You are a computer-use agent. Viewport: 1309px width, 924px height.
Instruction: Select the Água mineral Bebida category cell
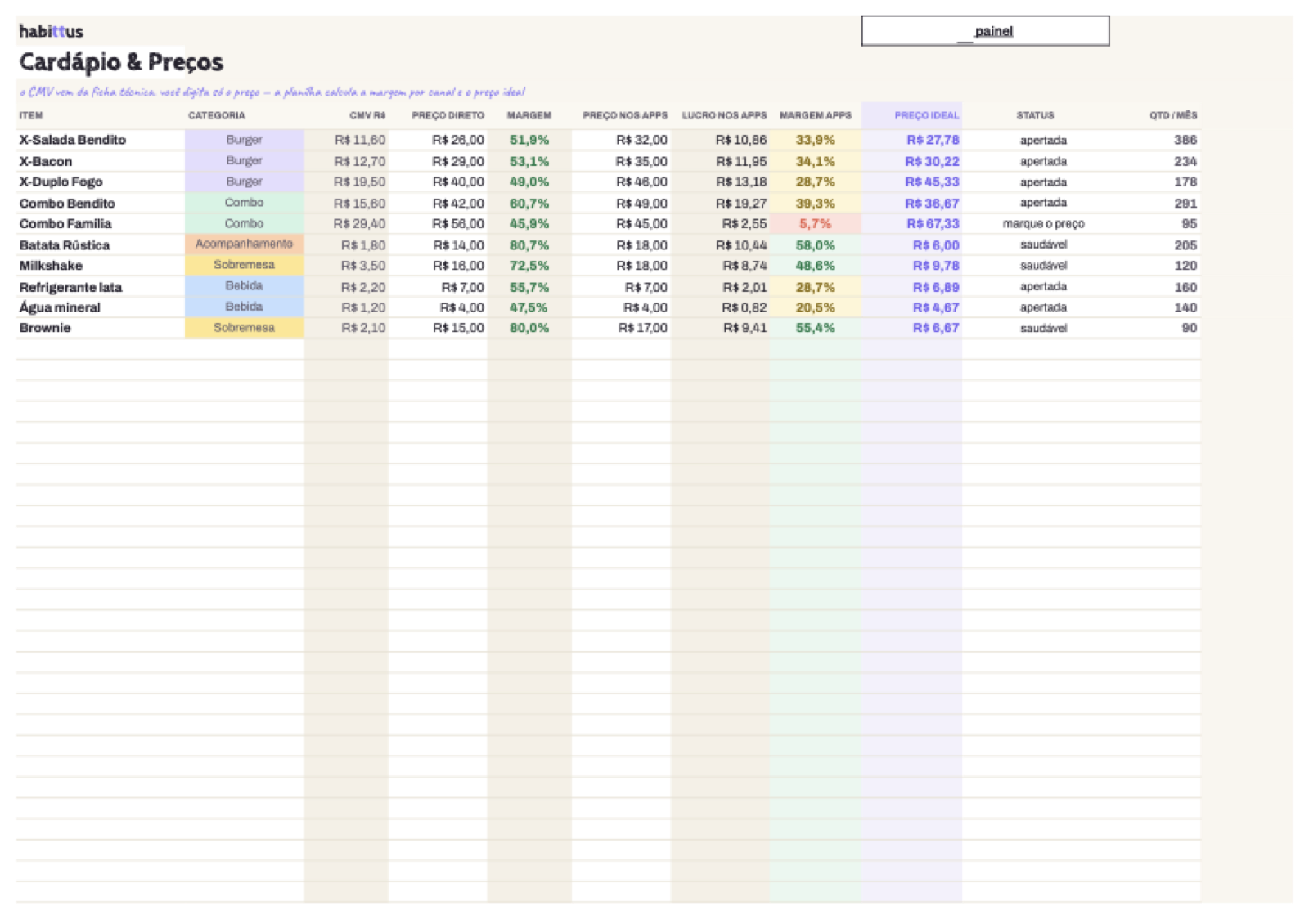[244, 307]
